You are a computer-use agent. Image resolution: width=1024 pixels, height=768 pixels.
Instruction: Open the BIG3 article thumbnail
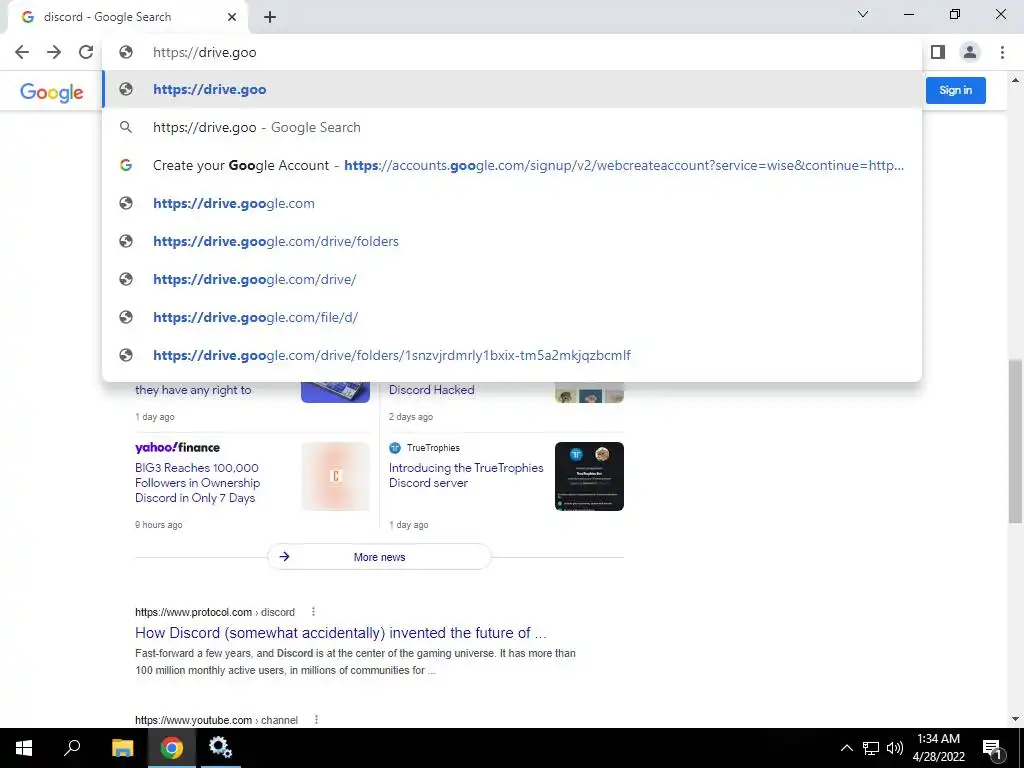(336, 476)
